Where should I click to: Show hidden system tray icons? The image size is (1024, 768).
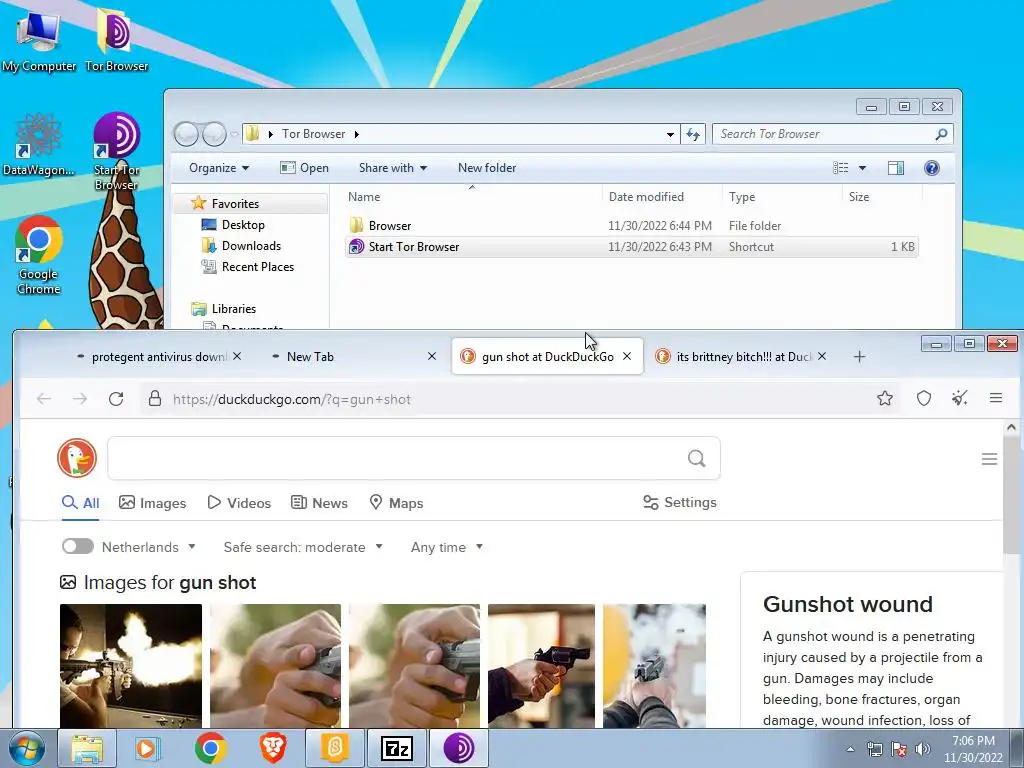[850, 749]
